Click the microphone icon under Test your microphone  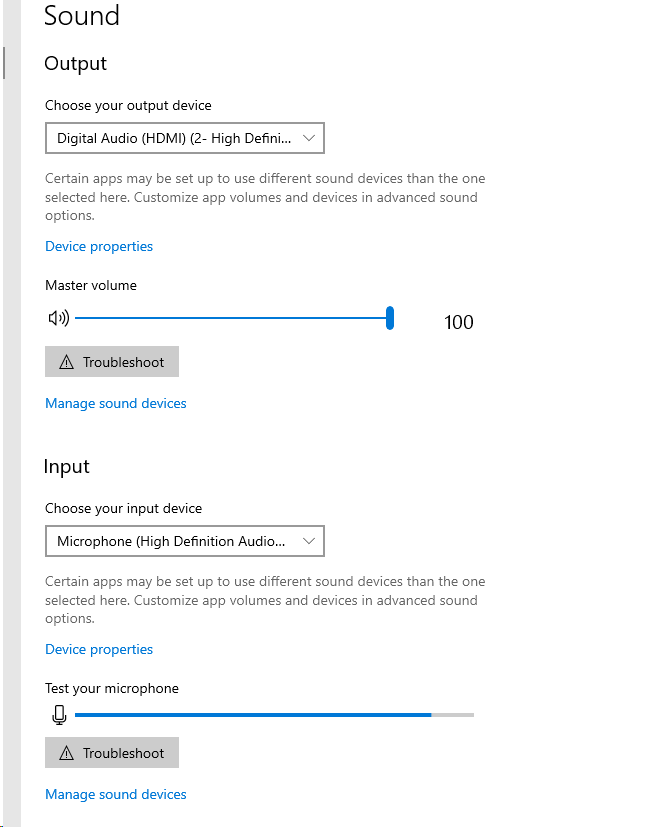[x=60, y=715]
